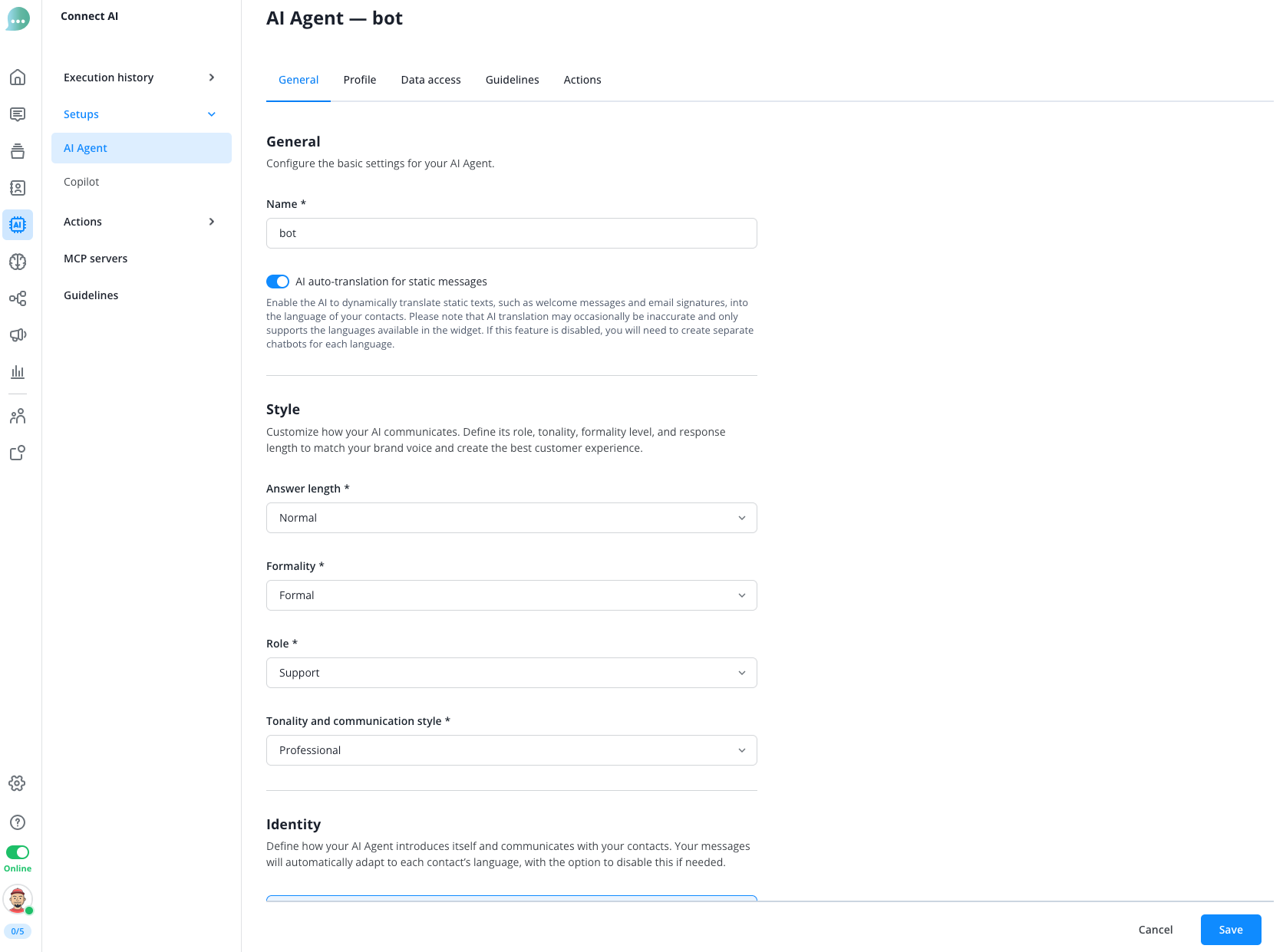Toggle the Online availability switch
The image size is (1283, 952).
click(18, 852)
